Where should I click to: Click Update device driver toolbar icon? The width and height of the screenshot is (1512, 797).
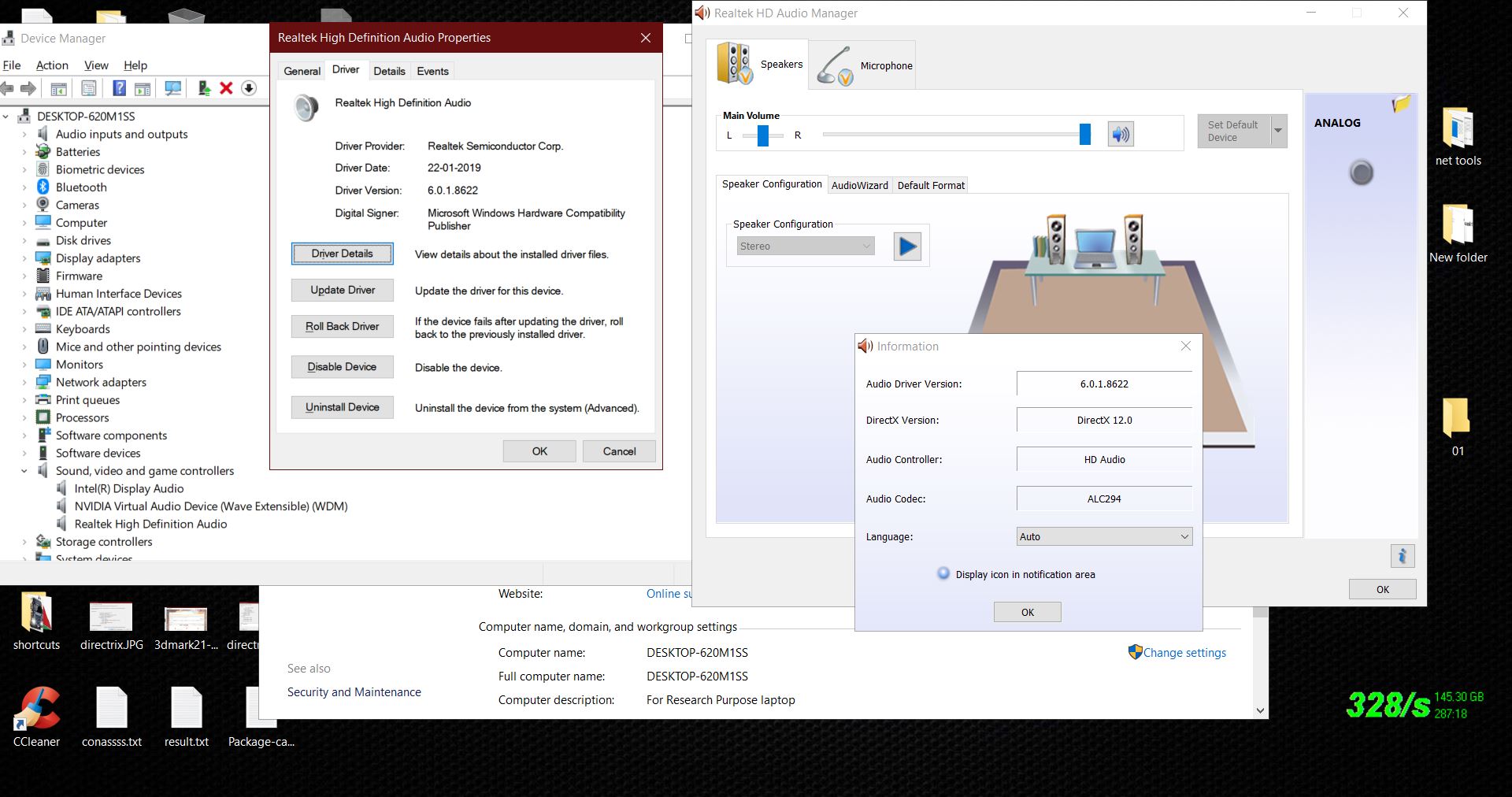point(204,88)
